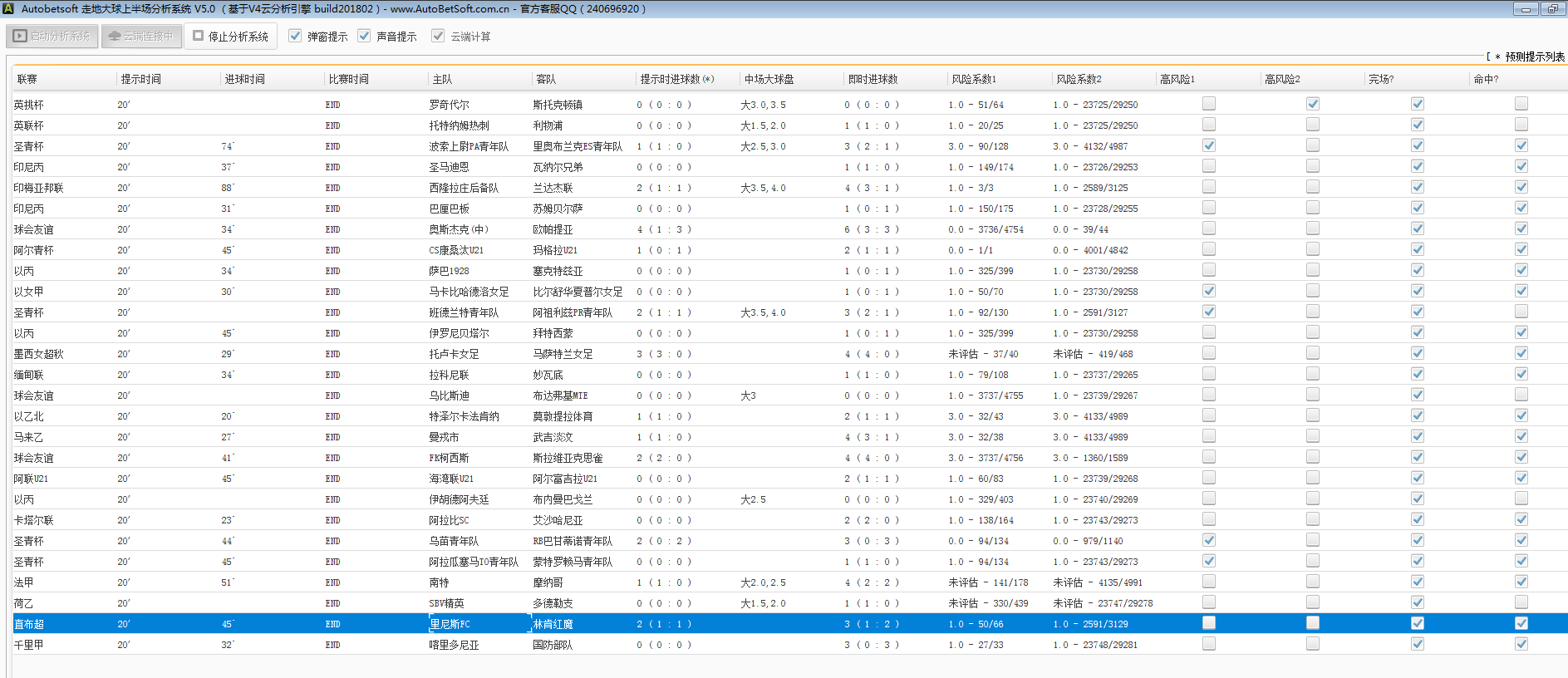Viewport: 1568px width, 678px height.
Task: Select the 里尼斯FC cell in highlighted row
Action: pos(450,624)
